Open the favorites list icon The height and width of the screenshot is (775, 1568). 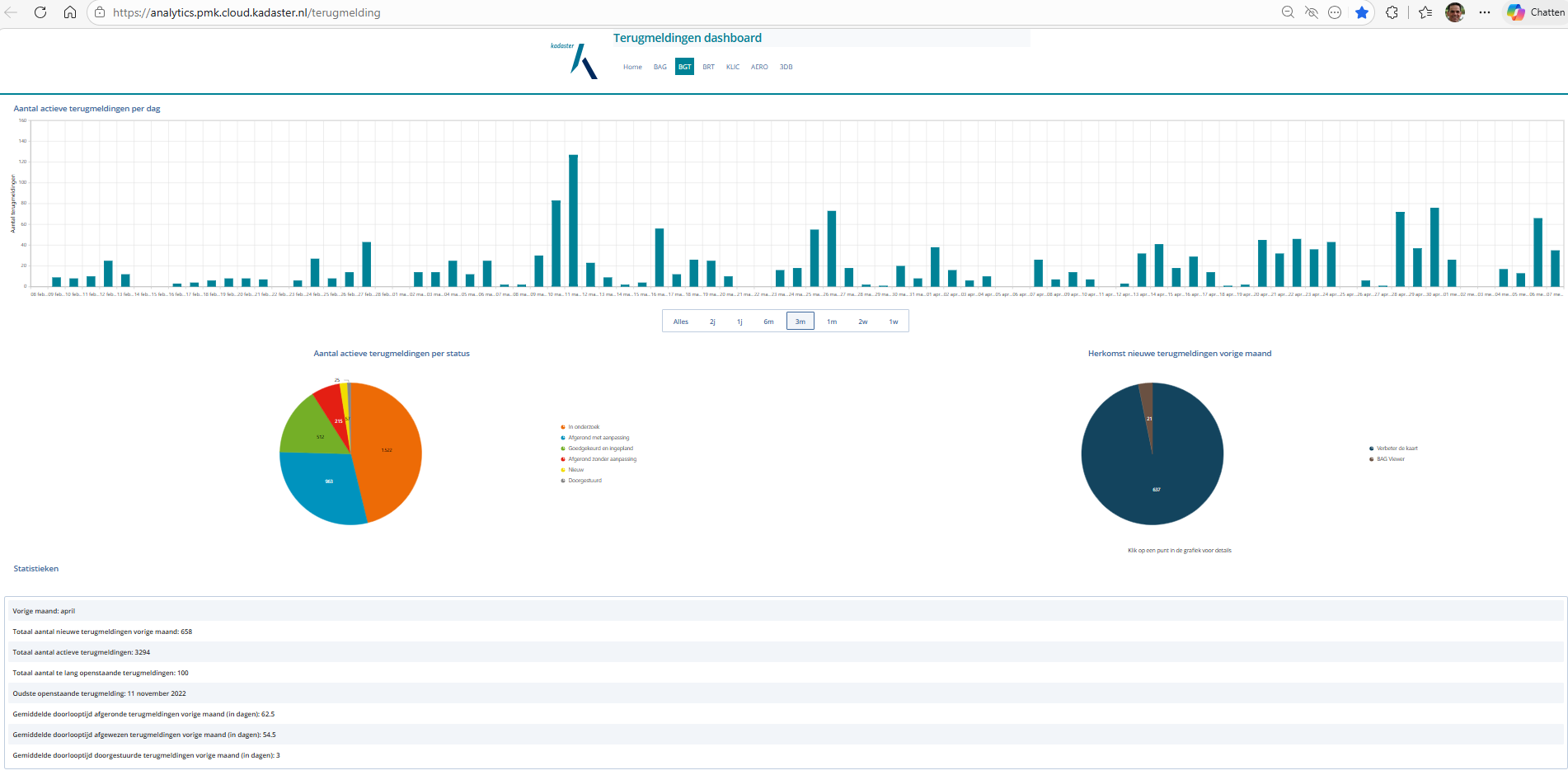1425,12
